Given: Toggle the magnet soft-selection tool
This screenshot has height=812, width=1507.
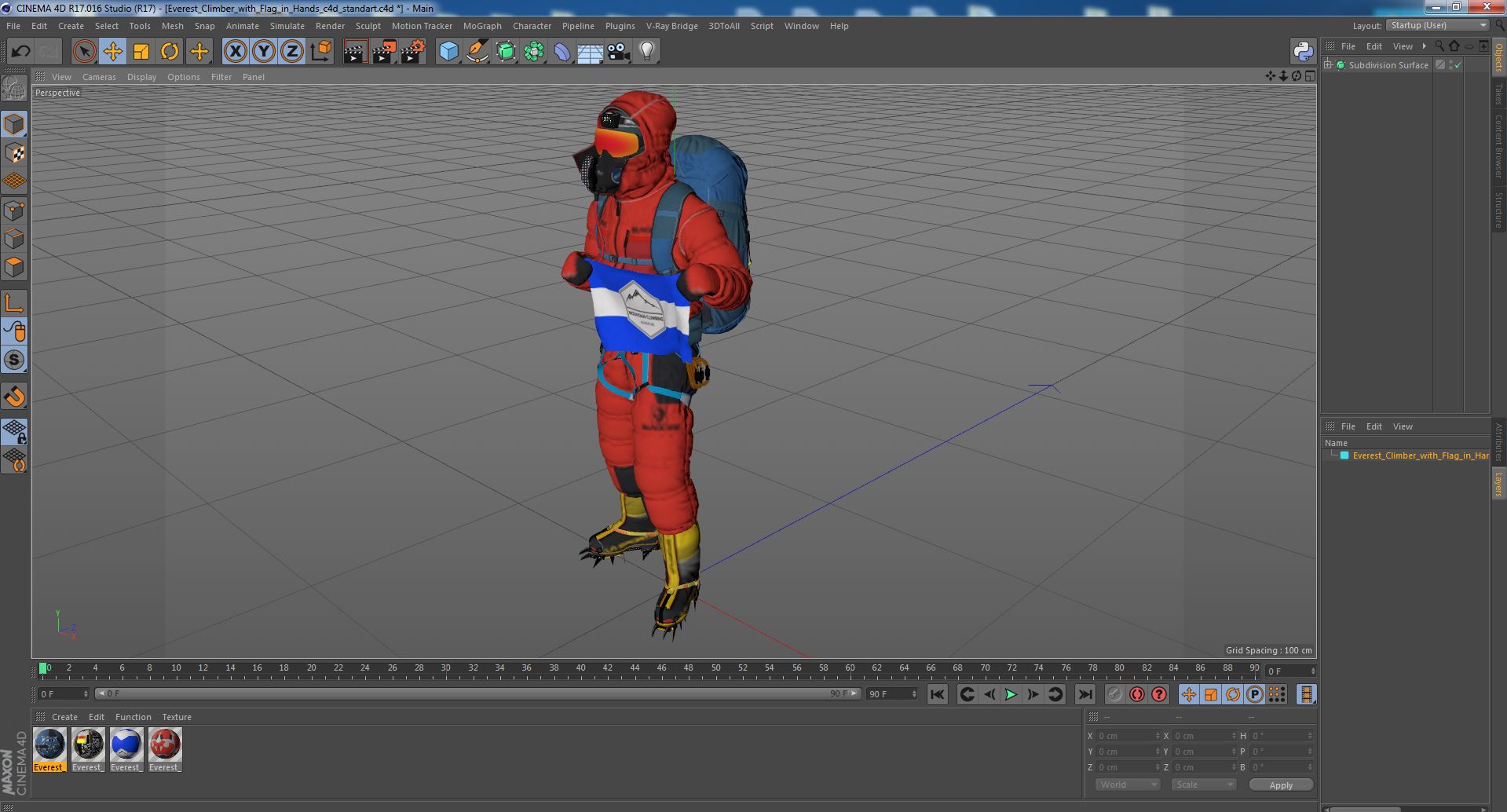Looking at the screenshot, I should (14, 397).
